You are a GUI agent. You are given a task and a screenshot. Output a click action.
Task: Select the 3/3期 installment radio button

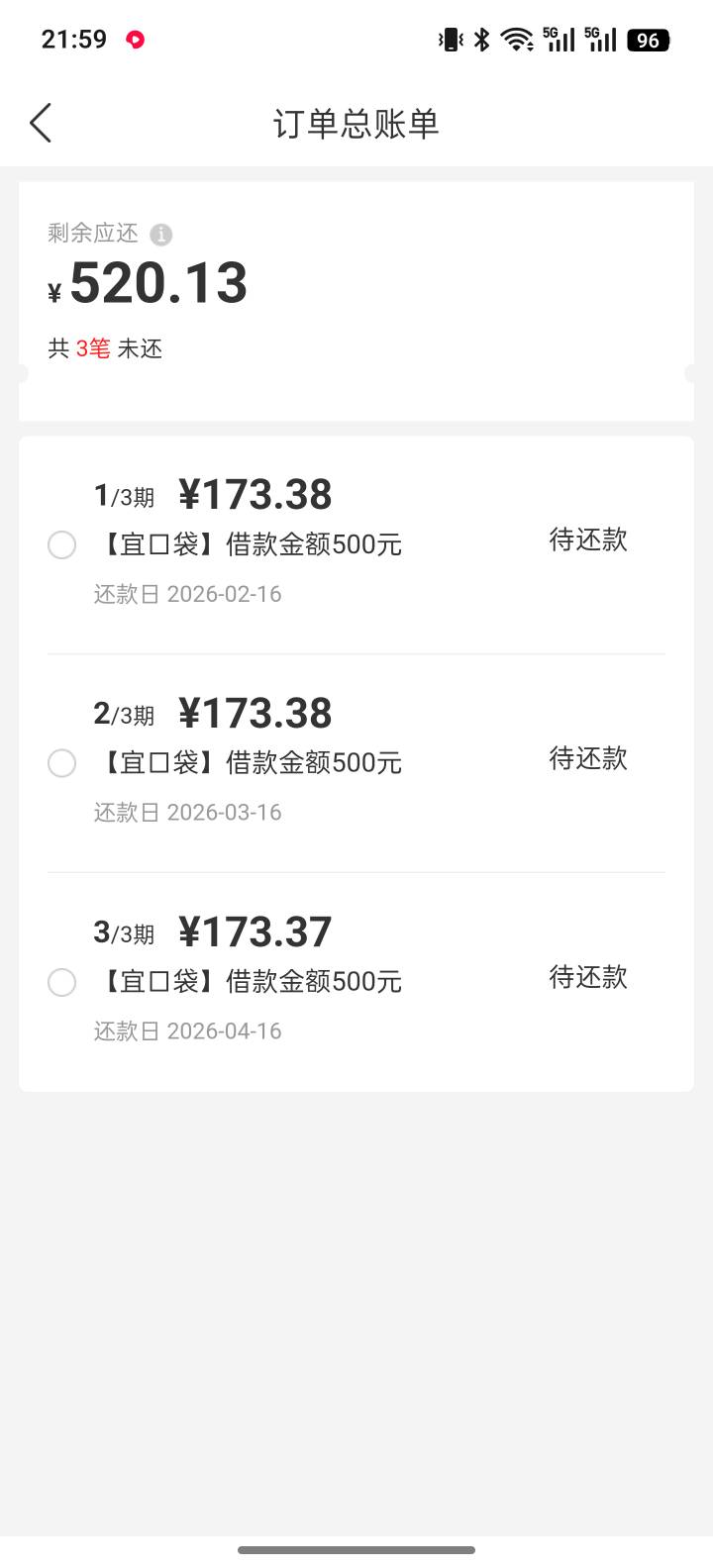(61, 982)
